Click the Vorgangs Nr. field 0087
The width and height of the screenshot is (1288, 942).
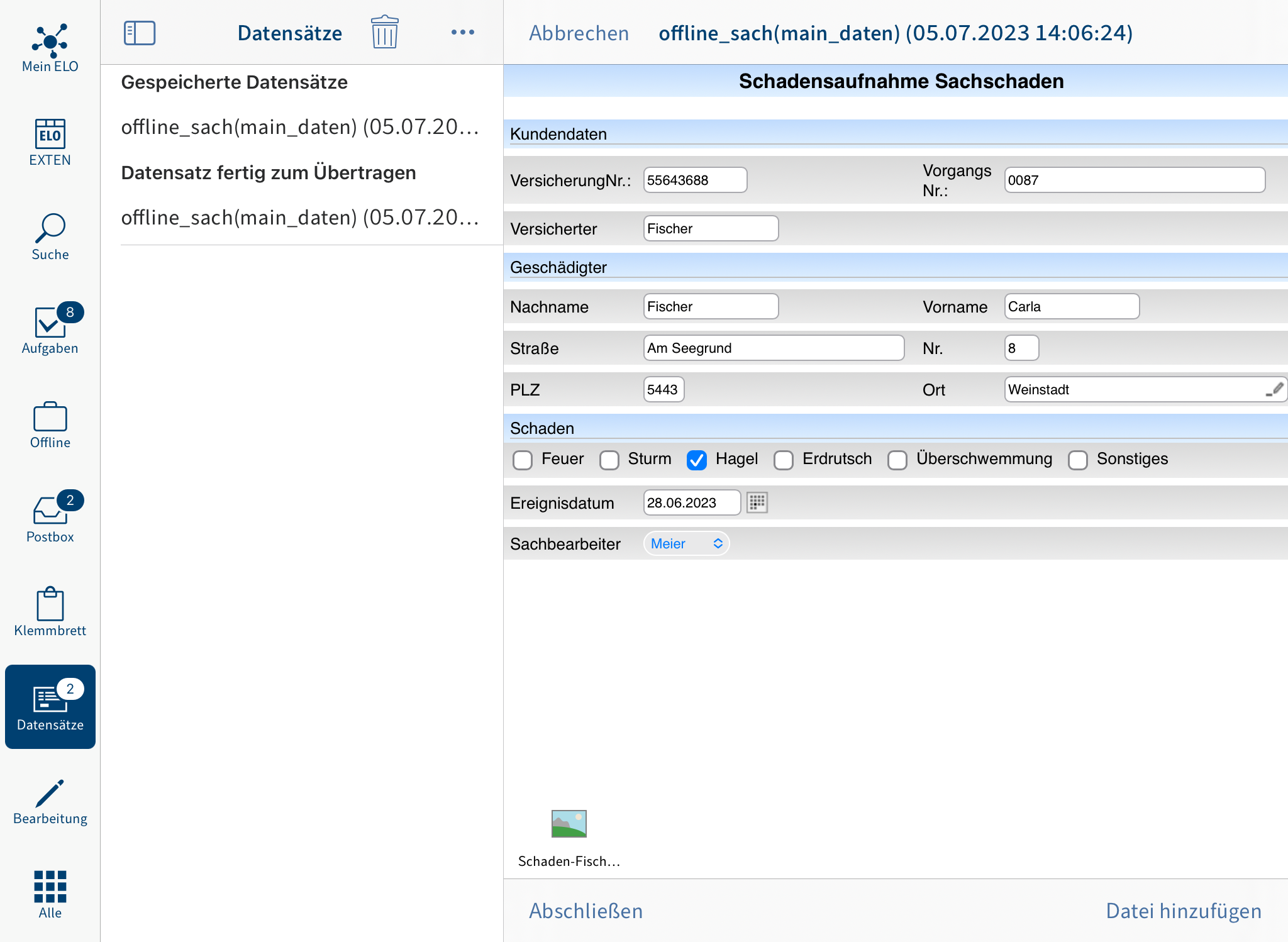[1135, 180]
